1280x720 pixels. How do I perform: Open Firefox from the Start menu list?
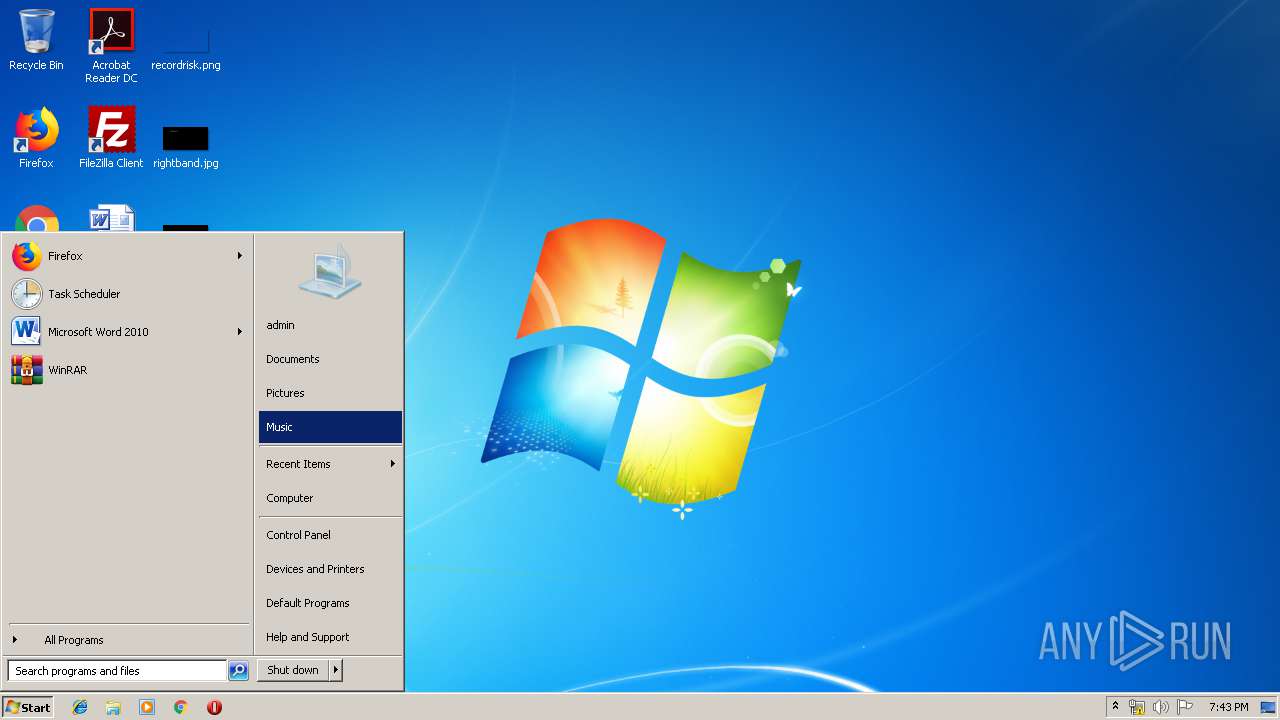(x=127, y=256)
